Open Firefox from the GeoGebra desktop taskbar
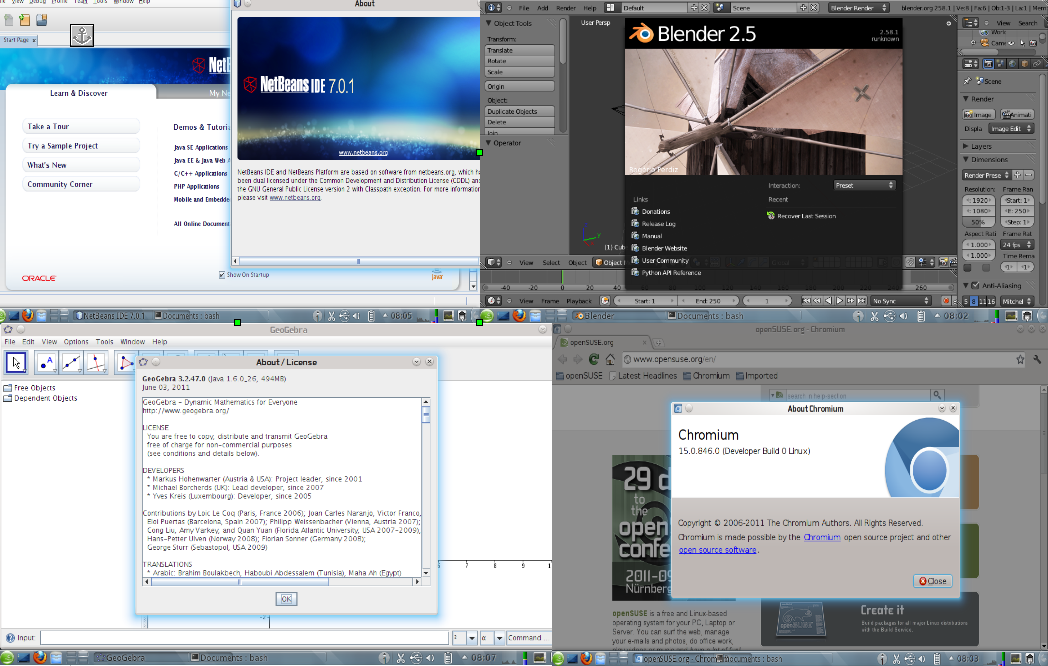The image size is (1048, 666). pos(39,658)
